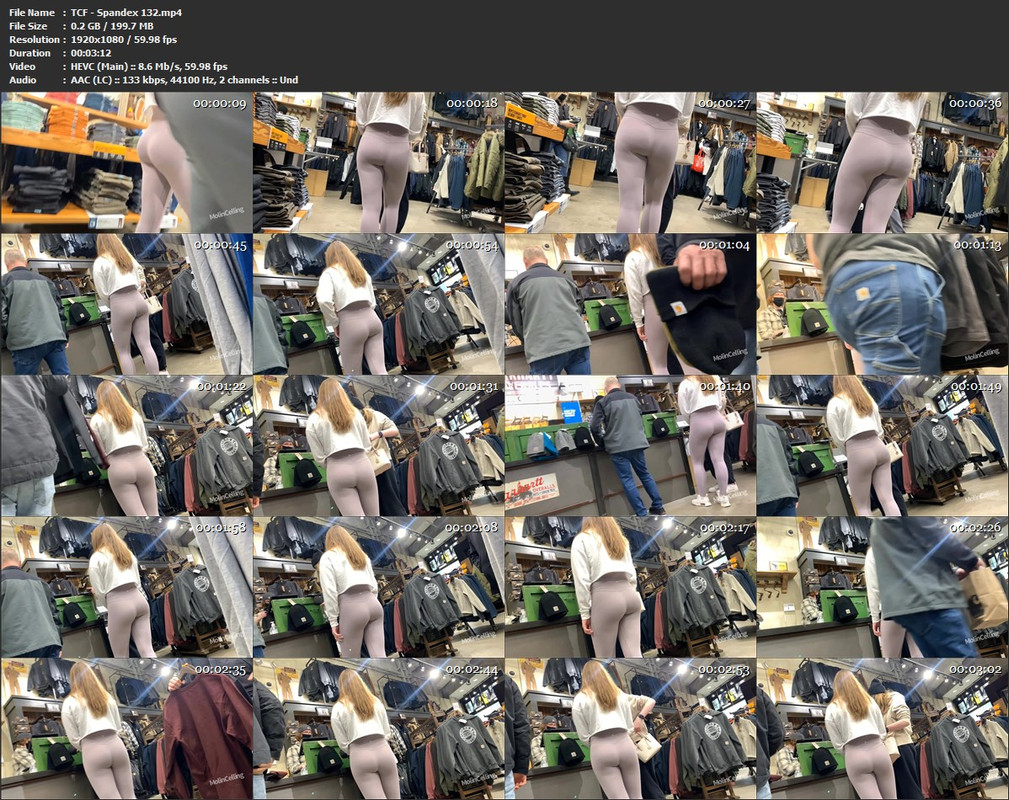This screenshot has height=800, width=1009.
Task: Open the frame stamped 00:01:13
Action: point(881,304)
